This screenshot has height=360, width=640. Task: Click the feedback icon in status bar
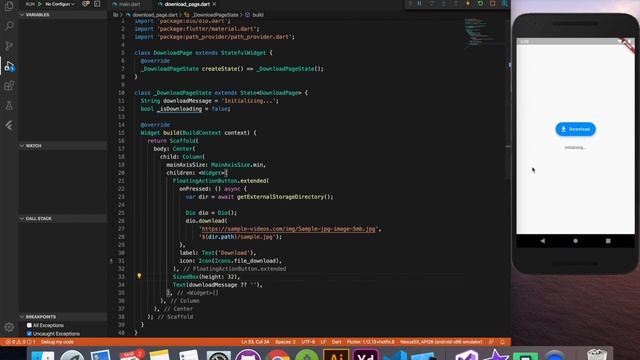491,342
